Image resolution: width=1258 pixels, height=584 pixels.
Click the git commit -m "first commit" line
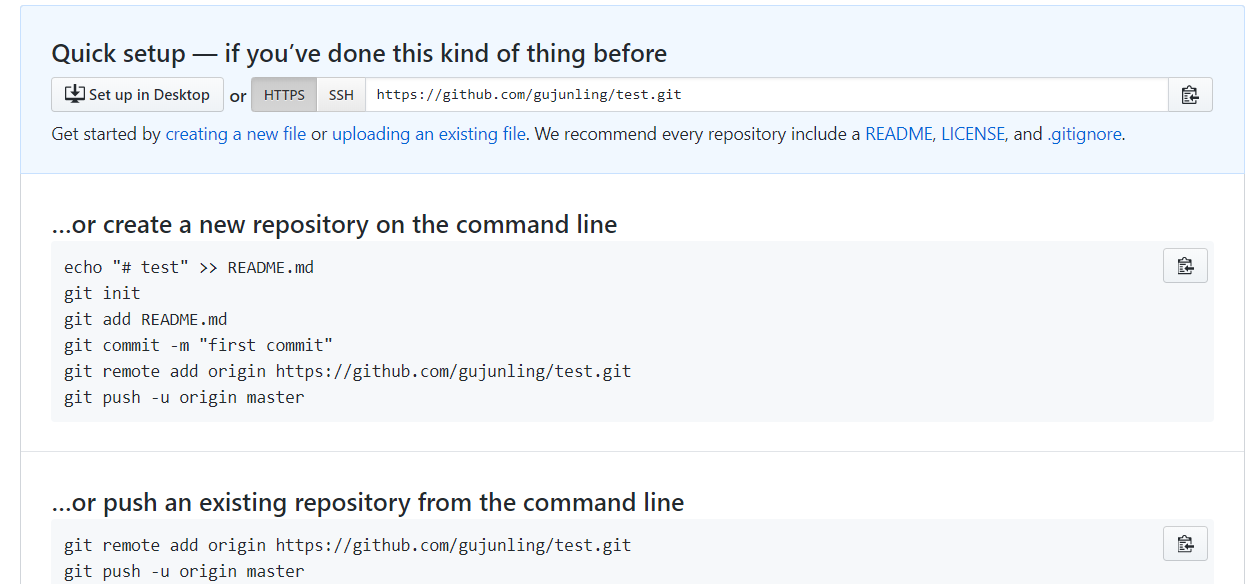[x=198, y=346]
